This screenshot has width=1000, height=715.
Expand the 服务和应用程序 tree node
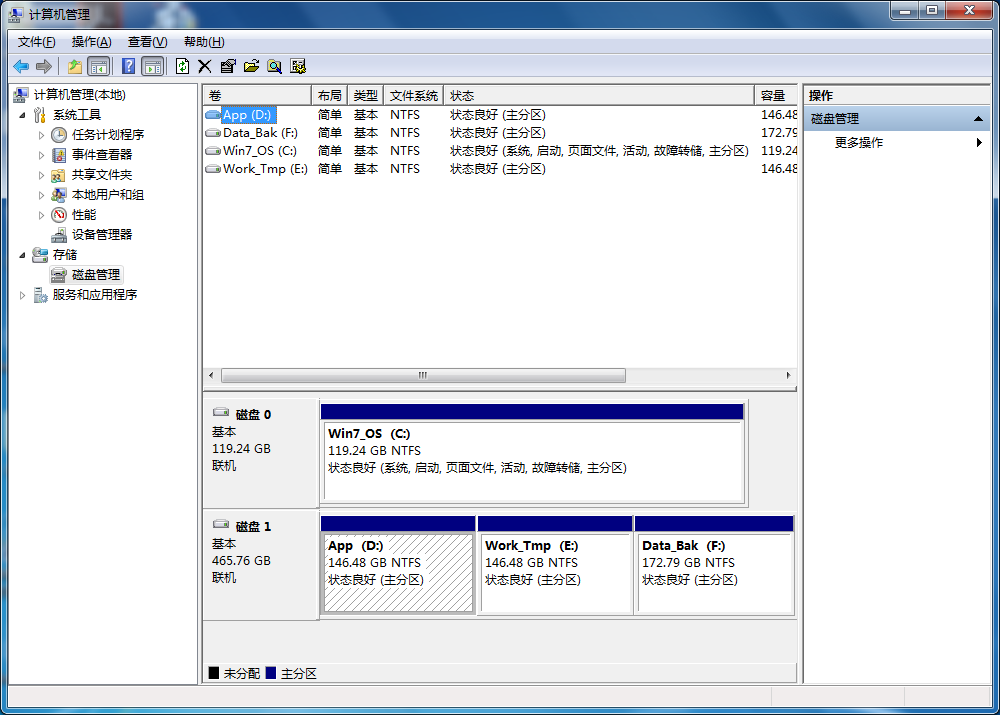coord(24,295)
